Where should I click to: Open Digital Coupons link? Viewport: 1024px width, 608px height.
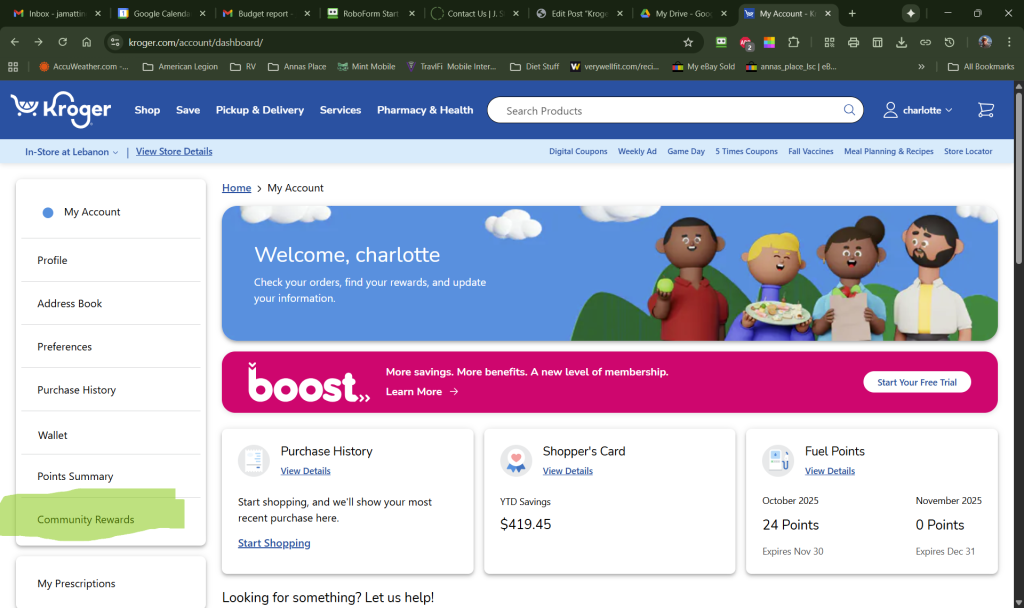tap(578, 152)
